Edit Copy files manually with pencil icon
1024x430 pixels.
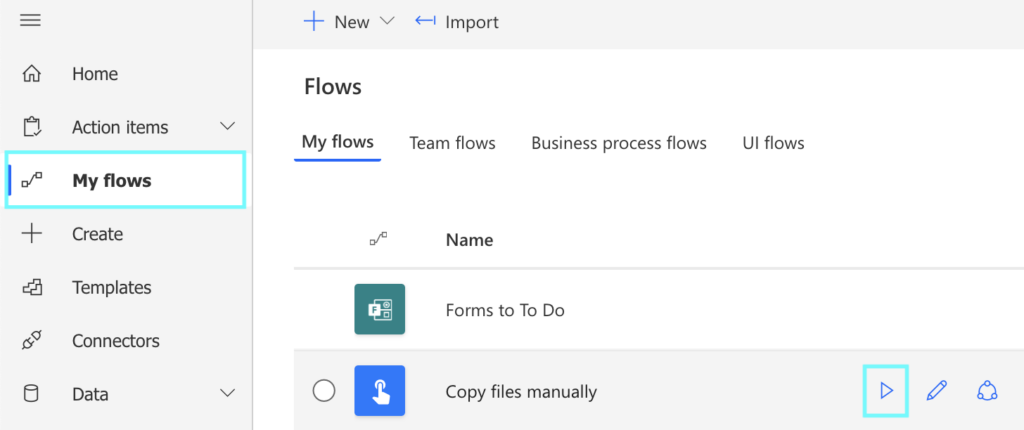[936, 391]
